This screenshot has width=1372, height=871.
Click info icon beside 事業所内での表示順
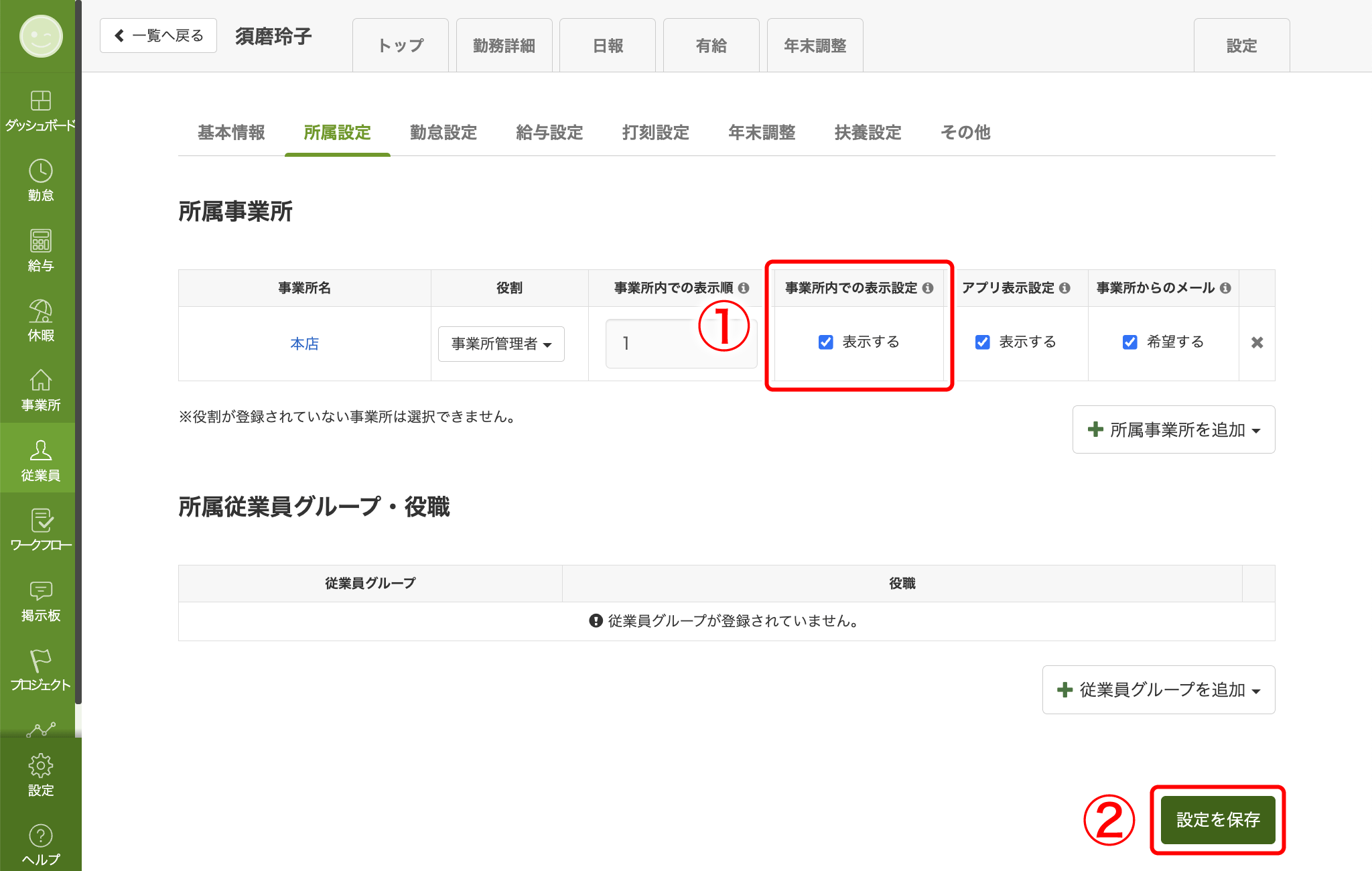(x=744, y=288)
